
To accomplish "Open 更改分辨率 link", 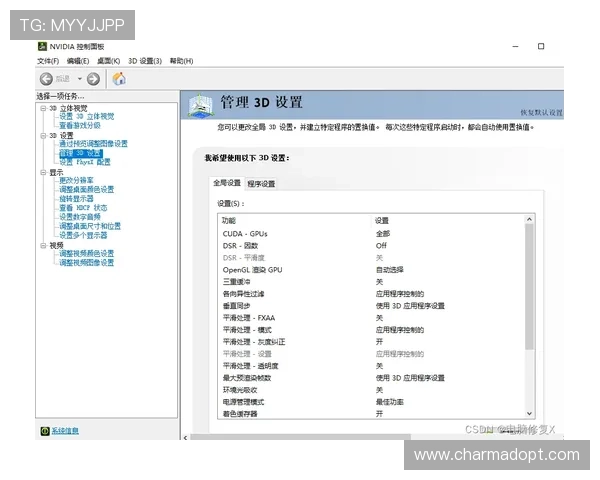I will pyautogui.click(x=76, y=180).
